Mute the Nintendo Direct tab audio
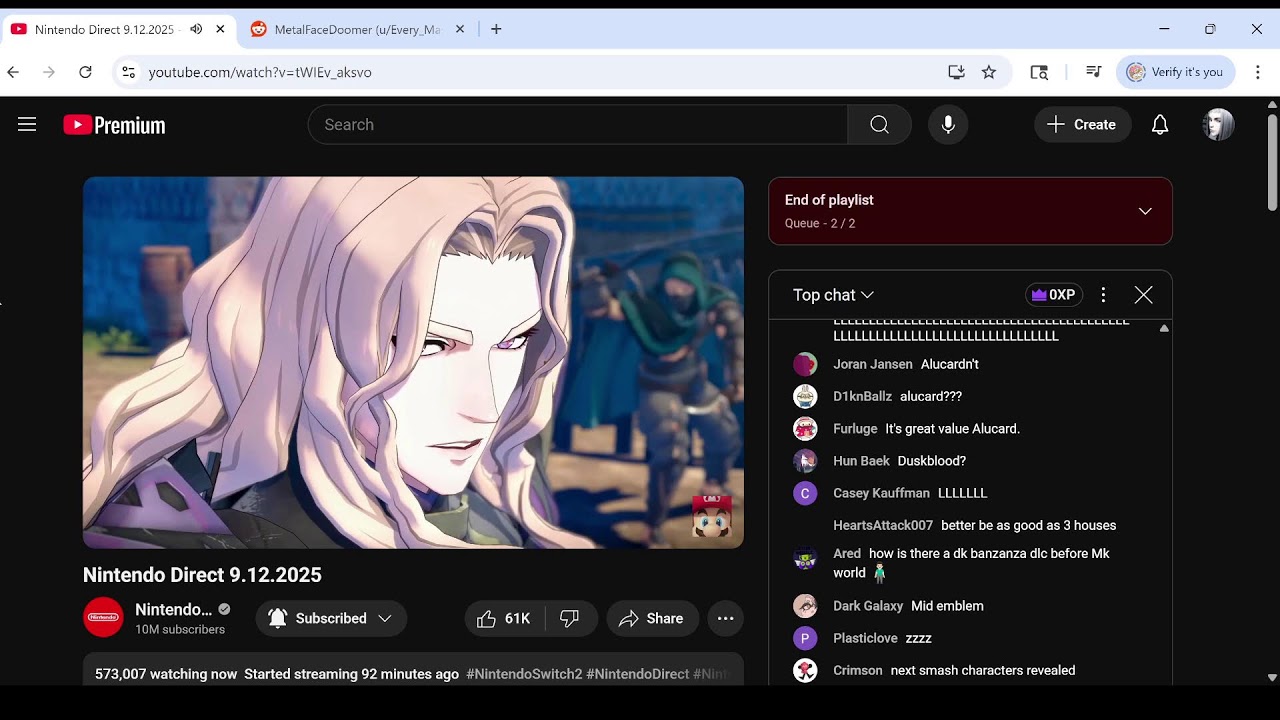 click(196, 29)
